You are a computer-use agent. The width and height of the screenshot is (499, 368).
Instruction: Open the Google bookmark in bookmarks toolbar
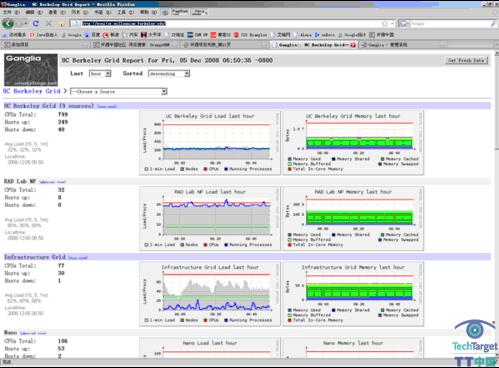coord(71,35)
